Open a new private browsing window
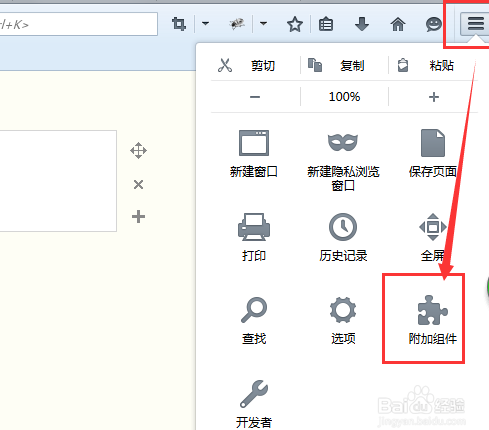Screen dimensions: 489x430 pyautogui.click(x=343, y=143)
